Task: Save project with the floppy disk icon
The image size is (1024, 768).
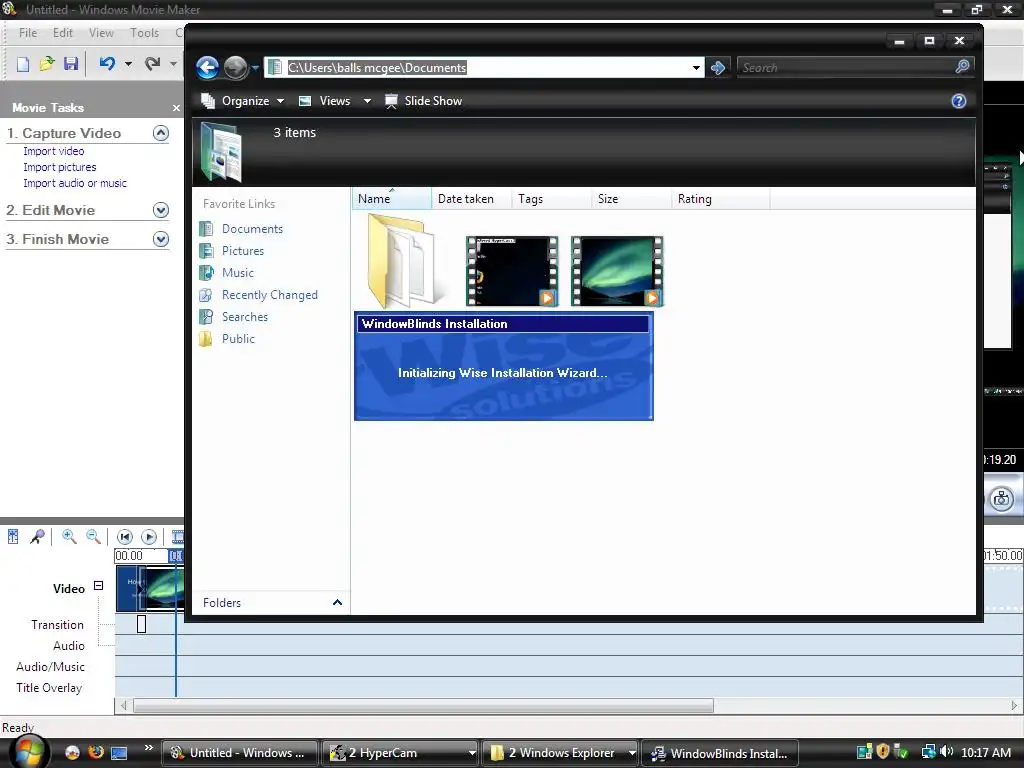Action: click(x=71, y=63)
